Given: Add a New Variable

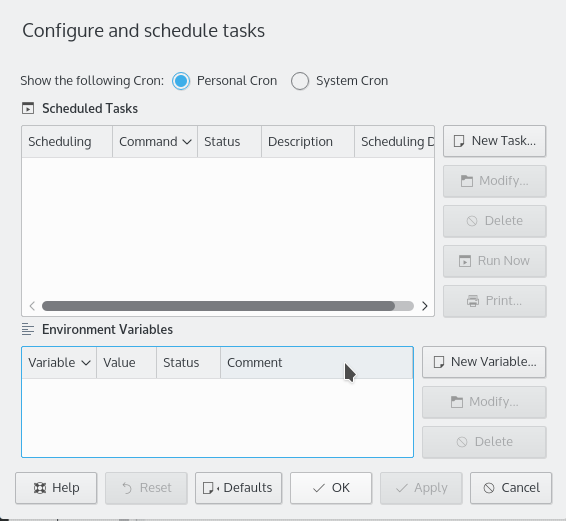Looking at the screenshot, I should 484,362.
